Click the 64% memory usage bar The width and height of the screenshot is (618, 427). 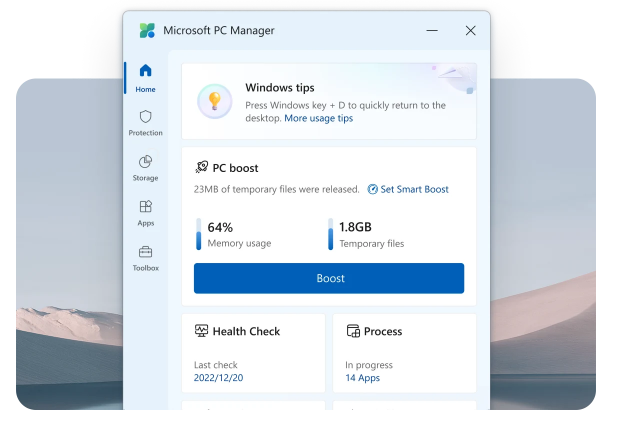point(198,234)
